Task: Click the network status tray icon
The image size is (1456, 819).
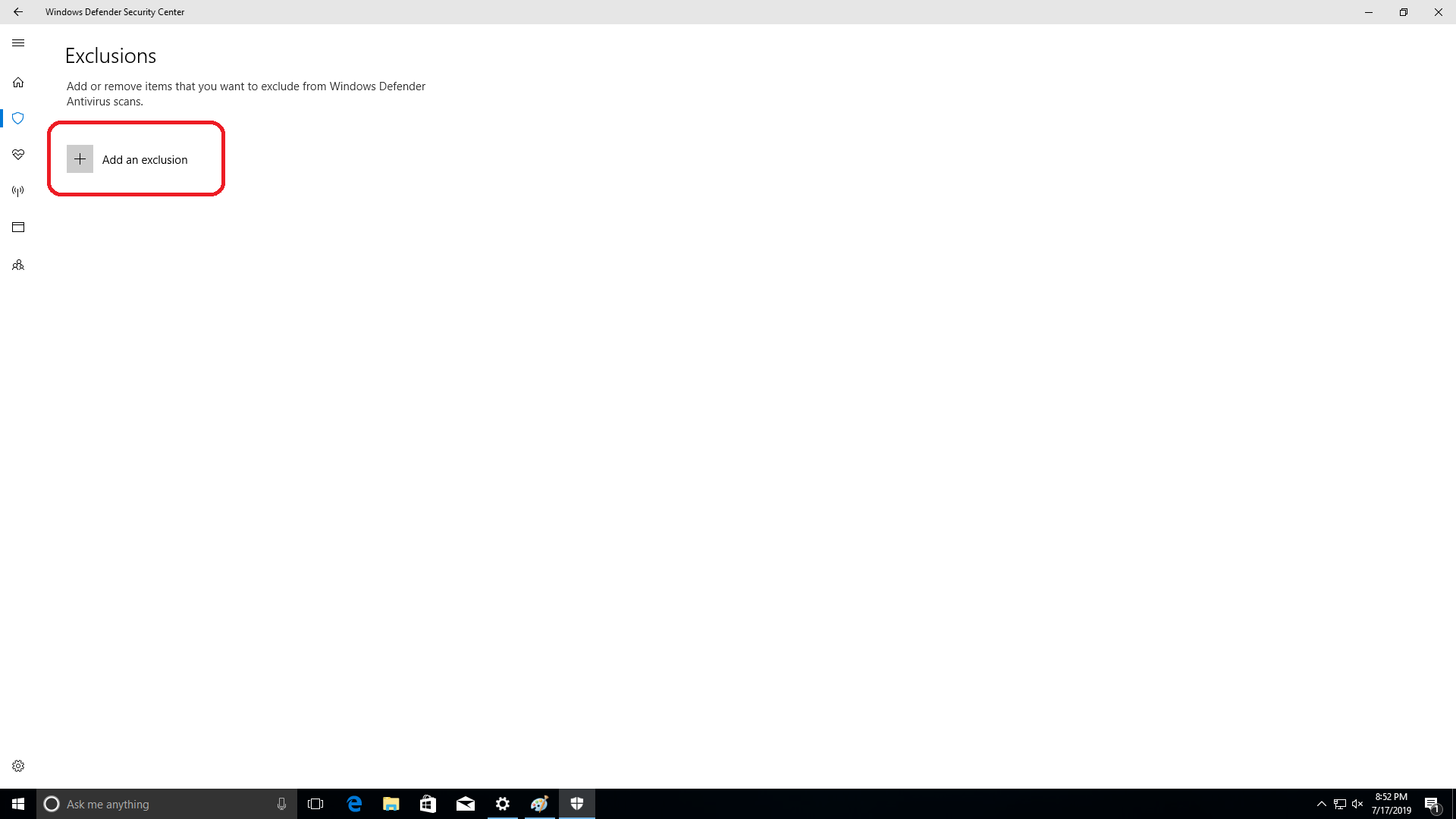Action: click(x=1340, y=804)
